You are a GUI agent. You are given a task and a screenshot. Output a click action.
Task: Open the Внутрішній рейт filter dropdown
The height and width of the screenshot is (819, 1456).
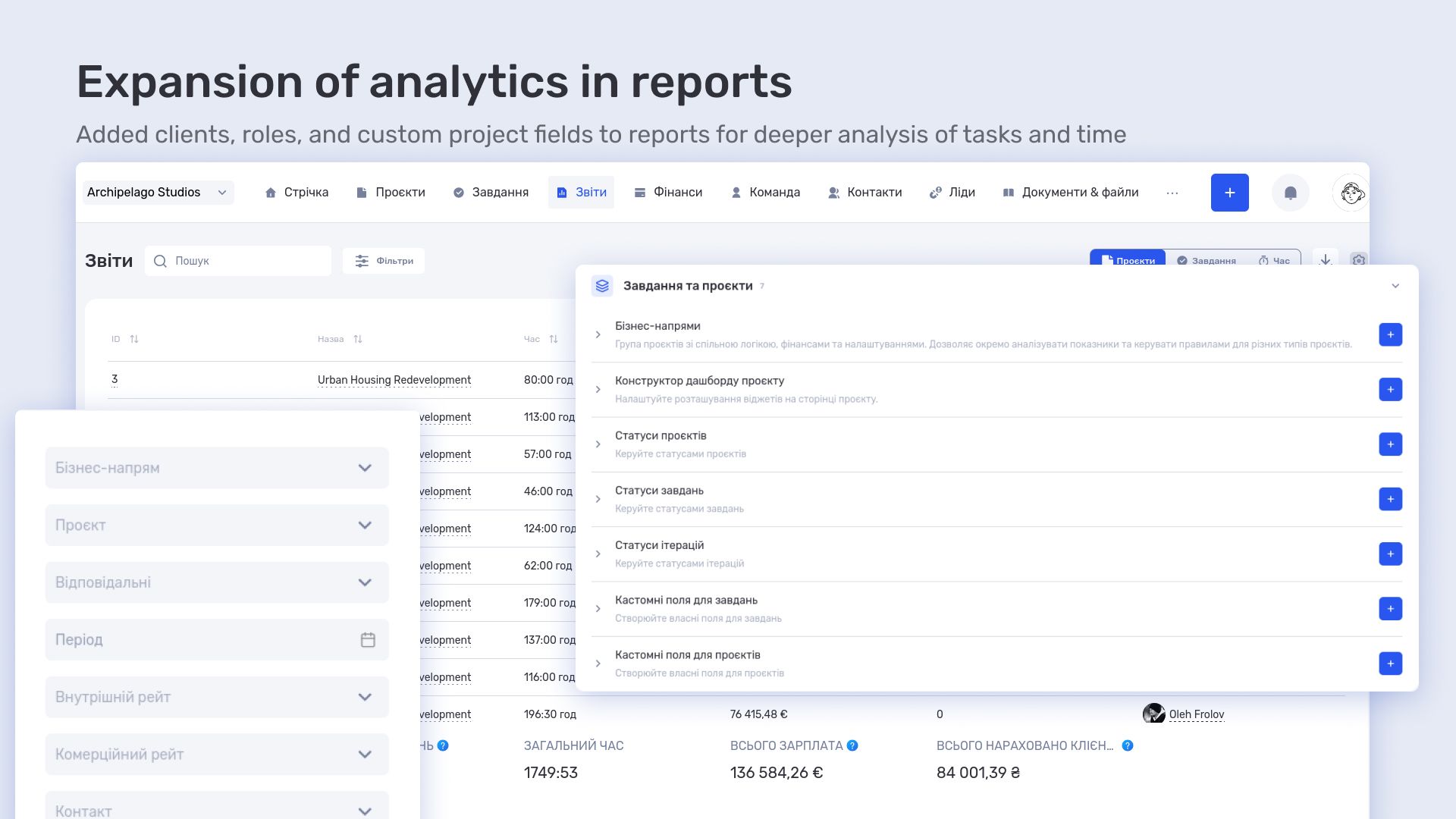[x=217, y=697]
